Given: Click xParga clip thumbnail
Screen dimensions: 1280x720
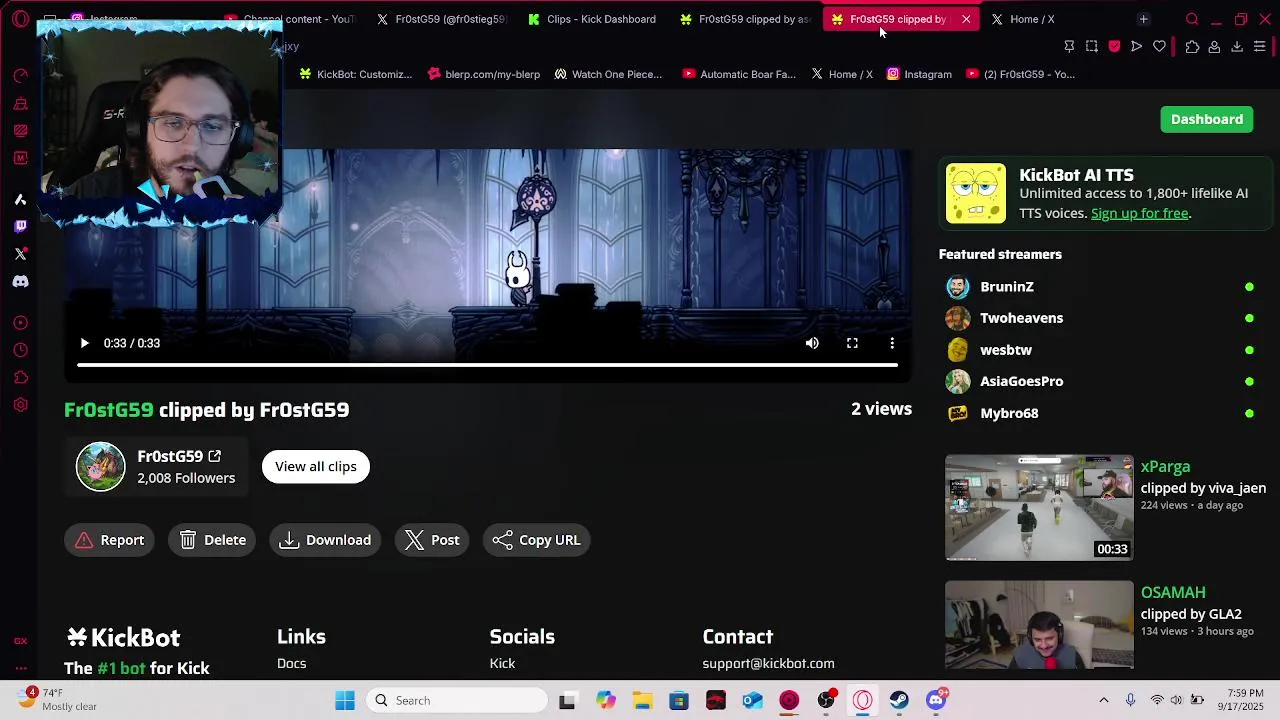Looking at the screenshot, I should pyautogui.click(x=1039, y=508).
